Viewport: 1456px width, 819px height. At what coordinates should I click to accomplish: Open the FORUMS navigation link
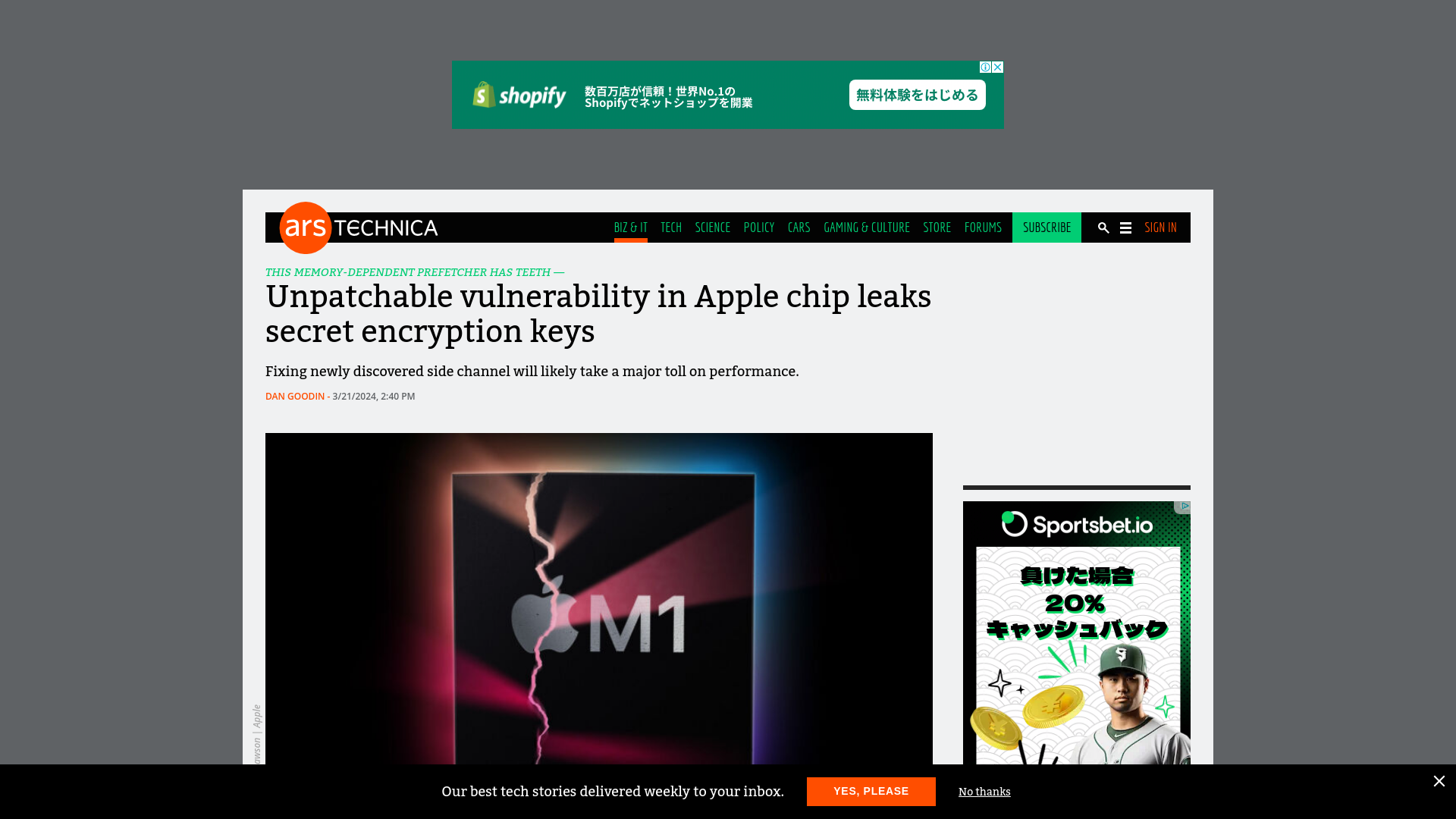[x=983, y=227]
